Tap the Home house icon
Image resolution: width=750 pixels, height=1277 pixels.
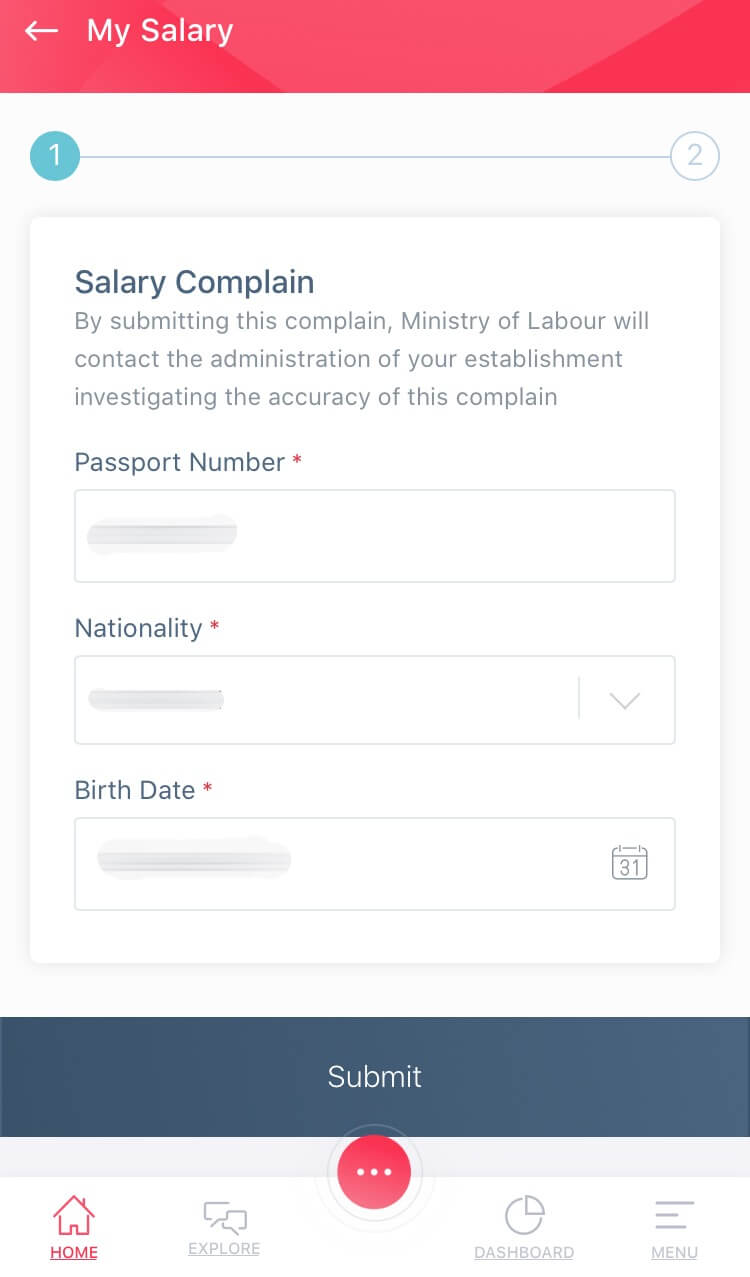click(74, 1215)
